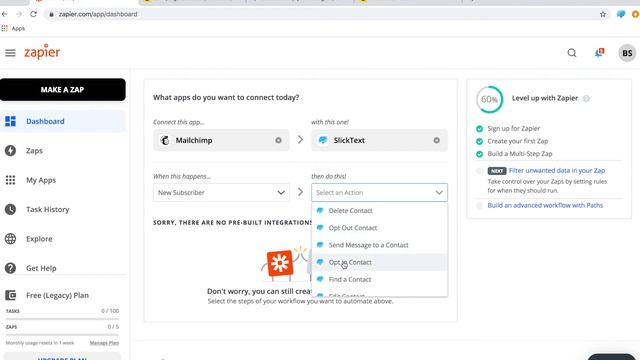Click the Delete Contact option icon
Viewport: 640px width, 360px height.
(320, 211)
